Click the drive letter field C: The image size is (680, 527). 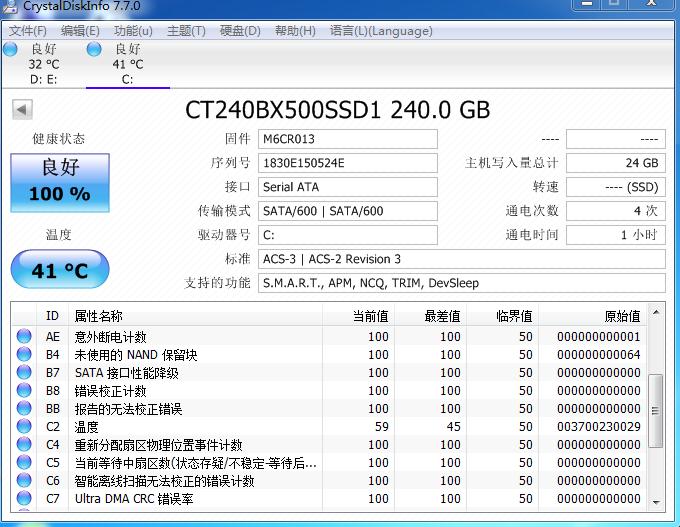[347, 235]
